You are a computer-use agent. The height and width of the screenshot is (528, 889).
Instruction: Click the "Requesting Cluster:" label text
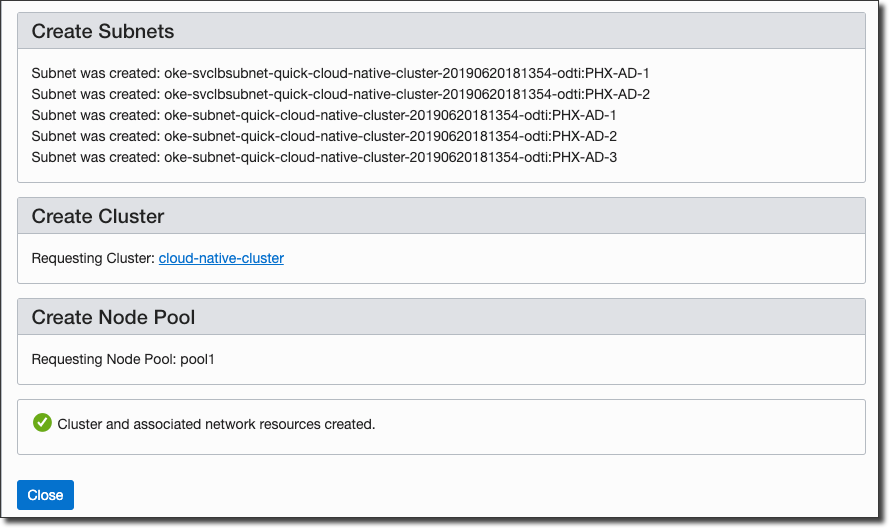[93, 258]
